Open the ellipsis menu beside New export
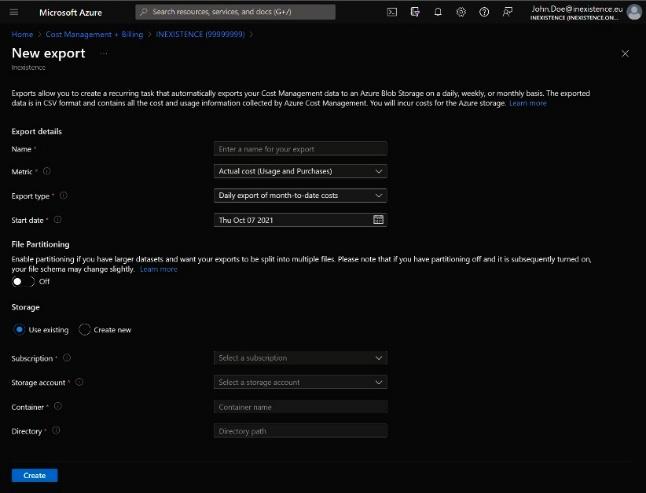The width and height of the screenshot is (646, 493). tap(104, 53)
